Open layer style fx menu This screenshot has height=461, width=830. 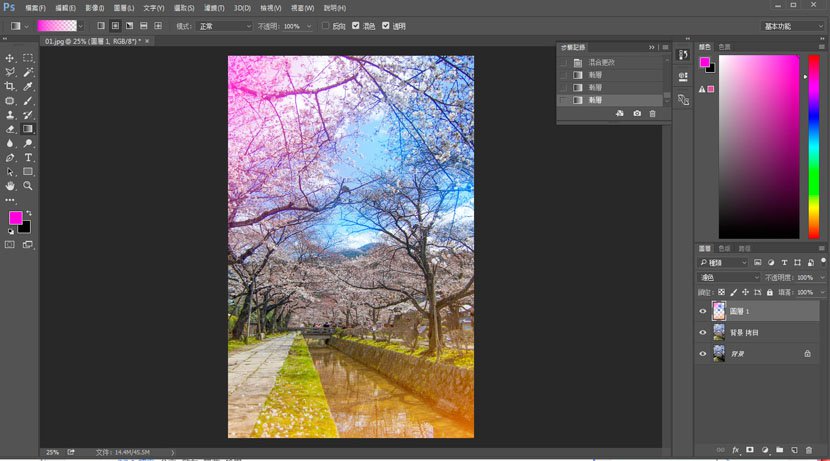click(x=735, y=450)
